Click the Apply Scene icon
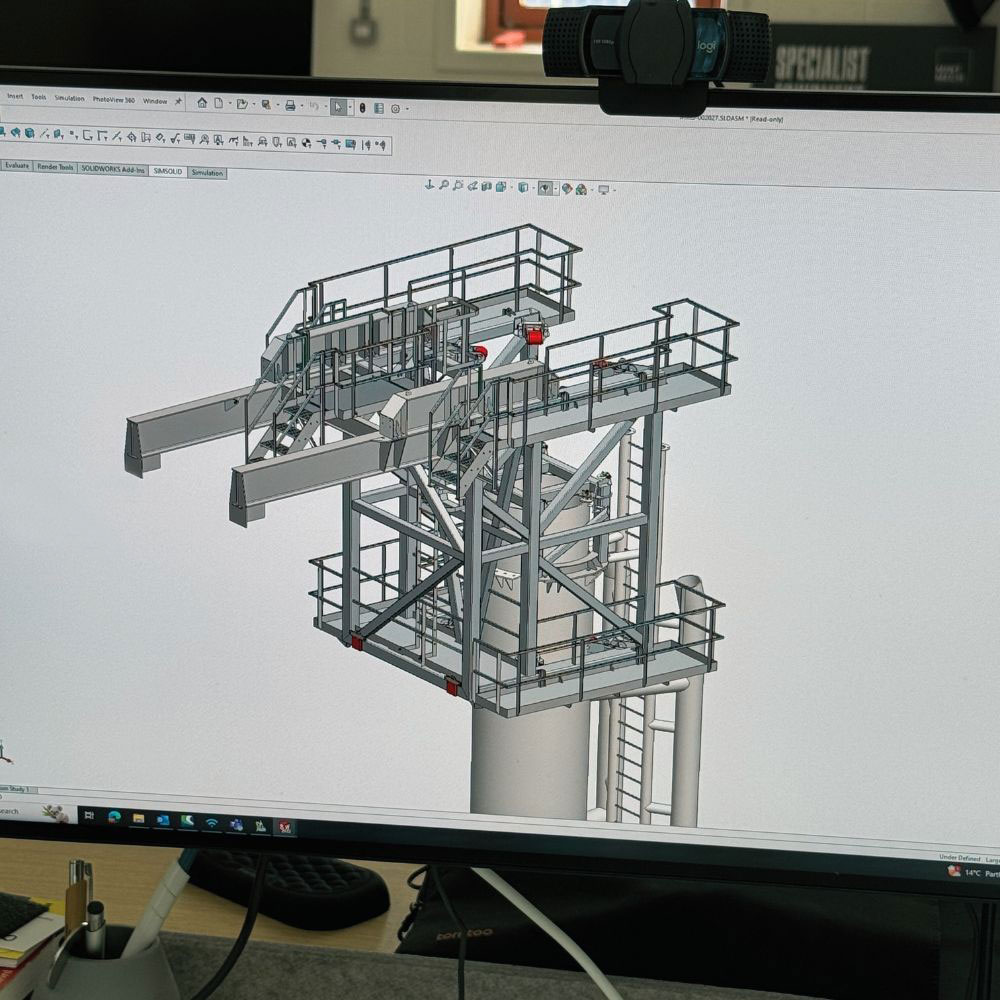 [579, 187]
